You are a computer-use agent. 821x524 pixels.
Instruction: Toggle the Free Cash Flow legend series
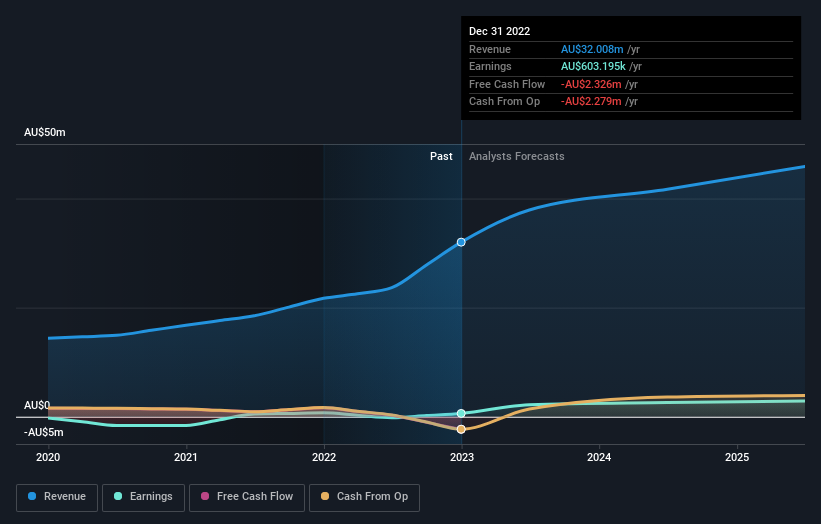[x=247, y=497]
